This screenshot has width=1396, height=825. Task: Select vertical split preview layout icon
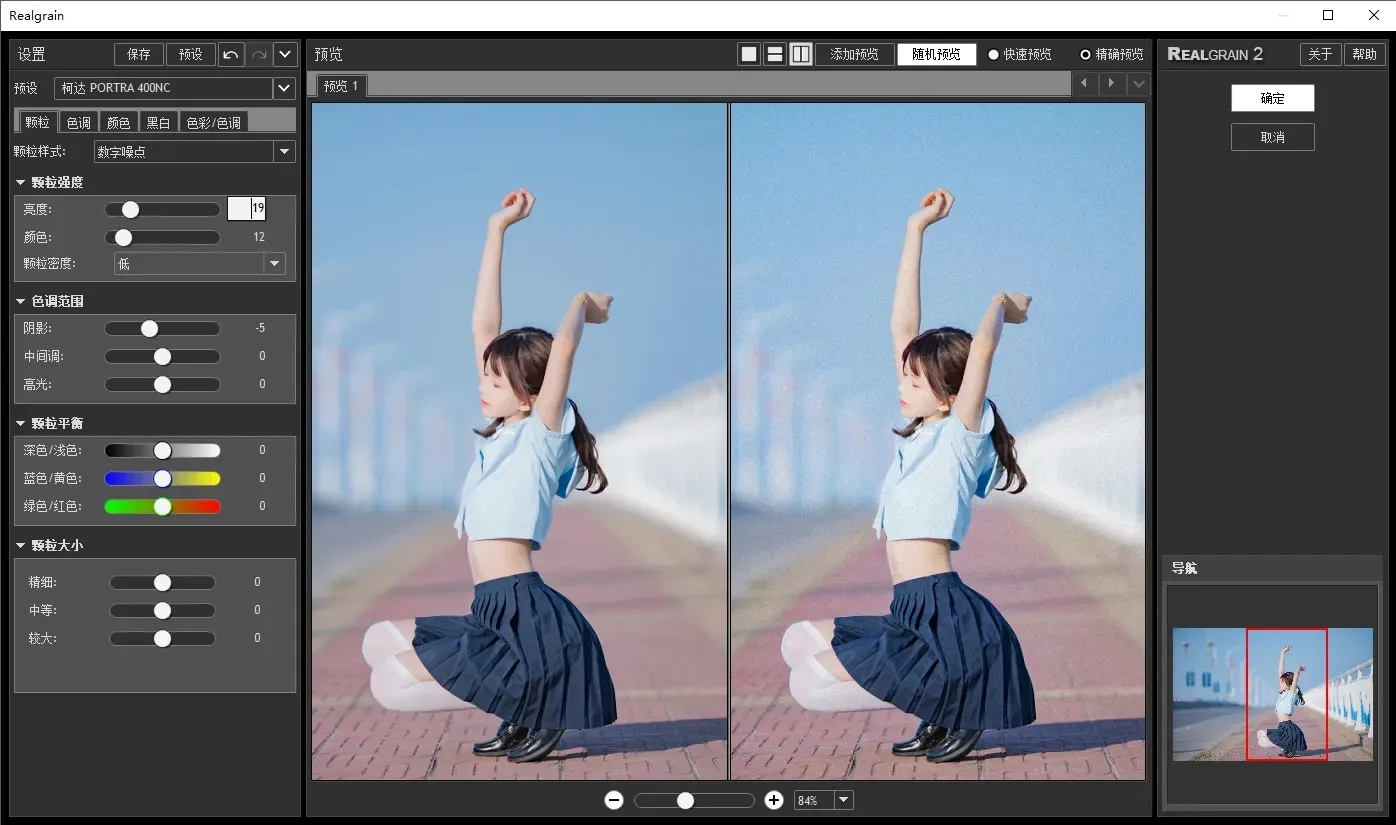point(801,54)
